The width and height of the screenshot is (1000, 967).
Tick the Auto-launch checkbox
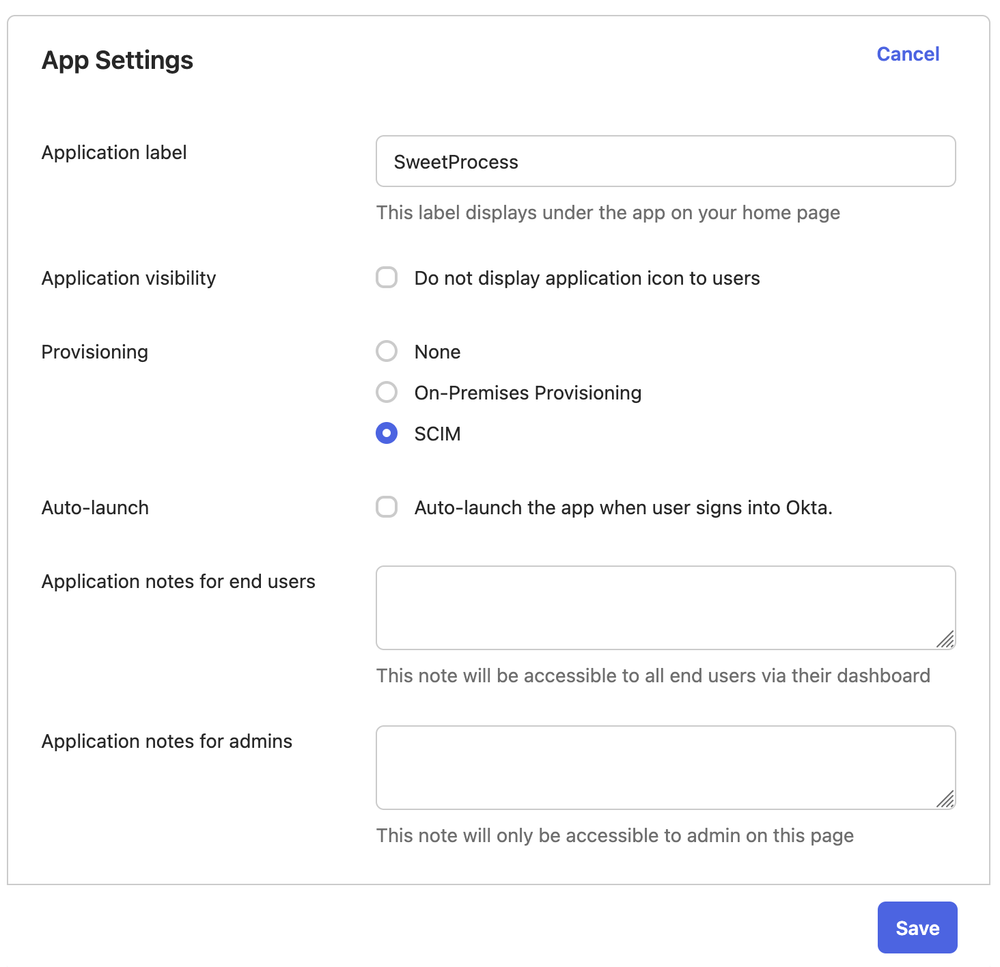pyautogui.click(x=386, y=507)
